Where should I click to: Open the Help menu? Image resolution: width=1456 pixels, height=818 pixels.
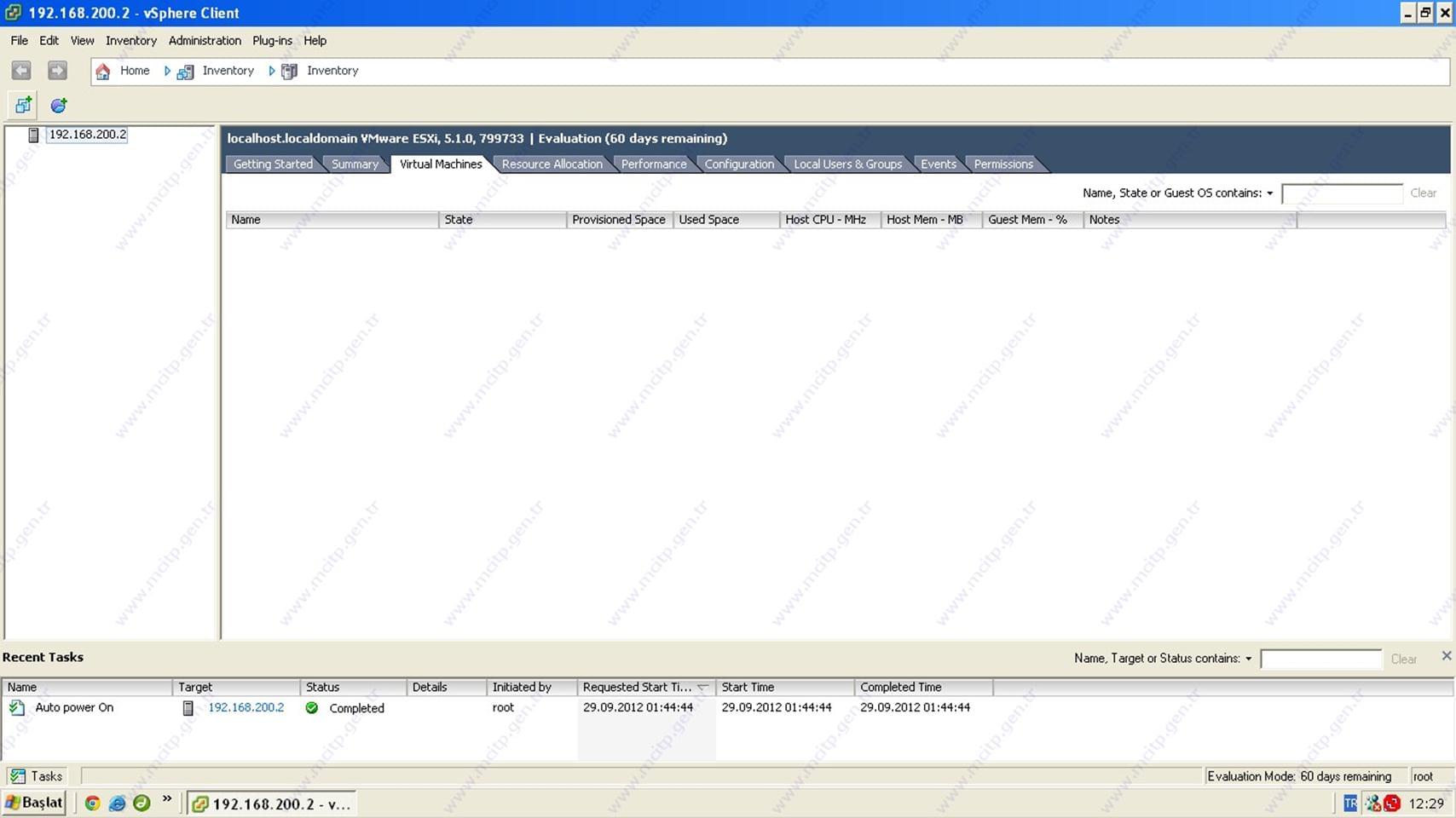pos(315,41)
